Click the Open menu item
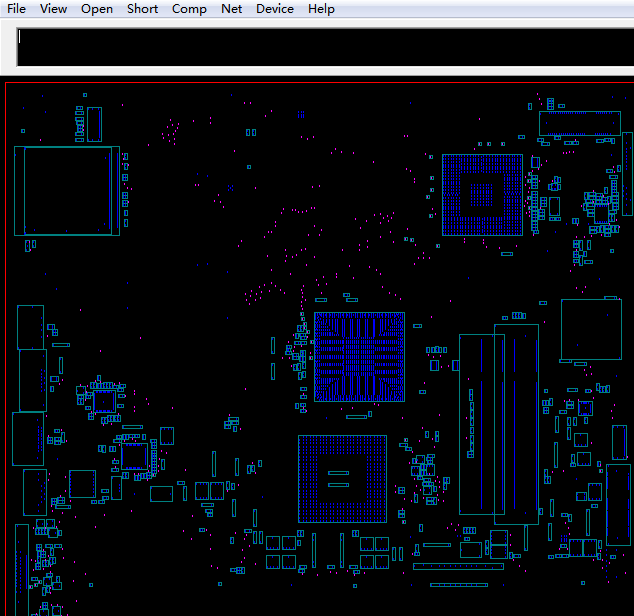 pos(97,8)
